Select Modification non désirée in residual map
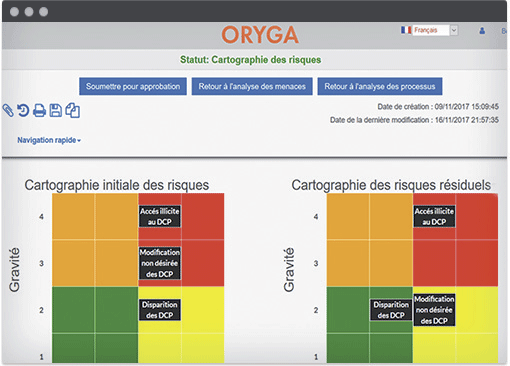 (x=434, y=310)
